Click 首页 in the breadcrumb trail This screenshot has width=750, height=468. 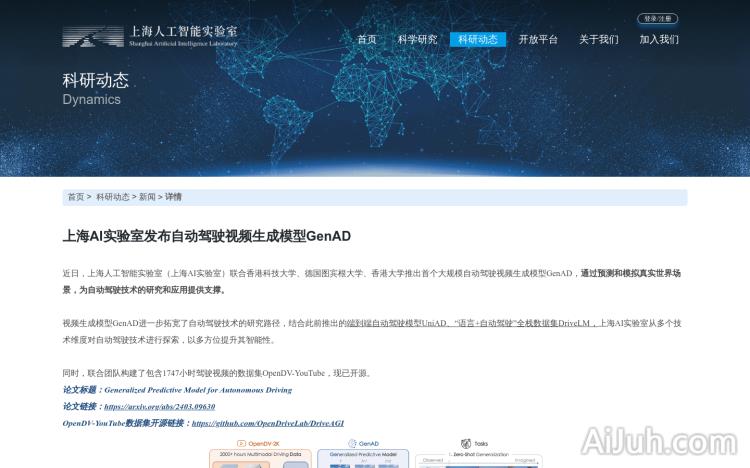tap(75, 198)
